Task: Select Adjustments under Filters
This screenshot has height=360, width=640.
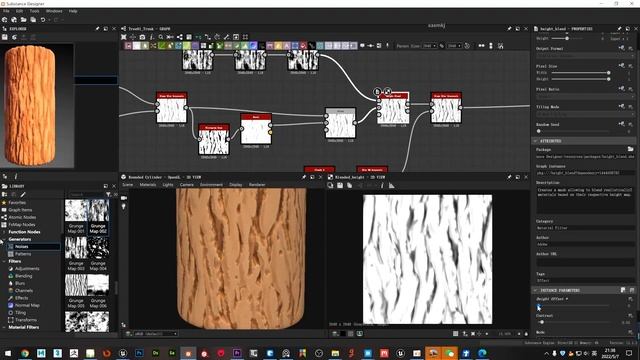Action: pyautogui.click(x=27, y=269)
